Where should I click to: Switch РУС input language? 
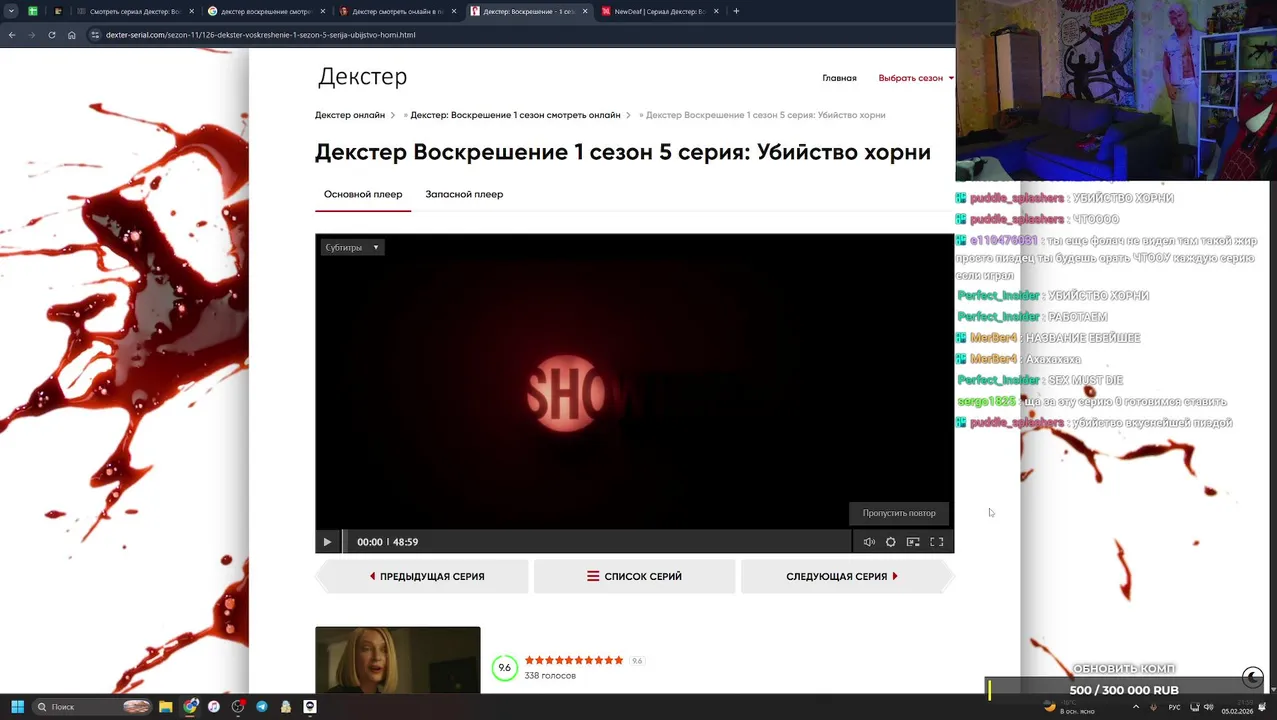click(1175, 707)
